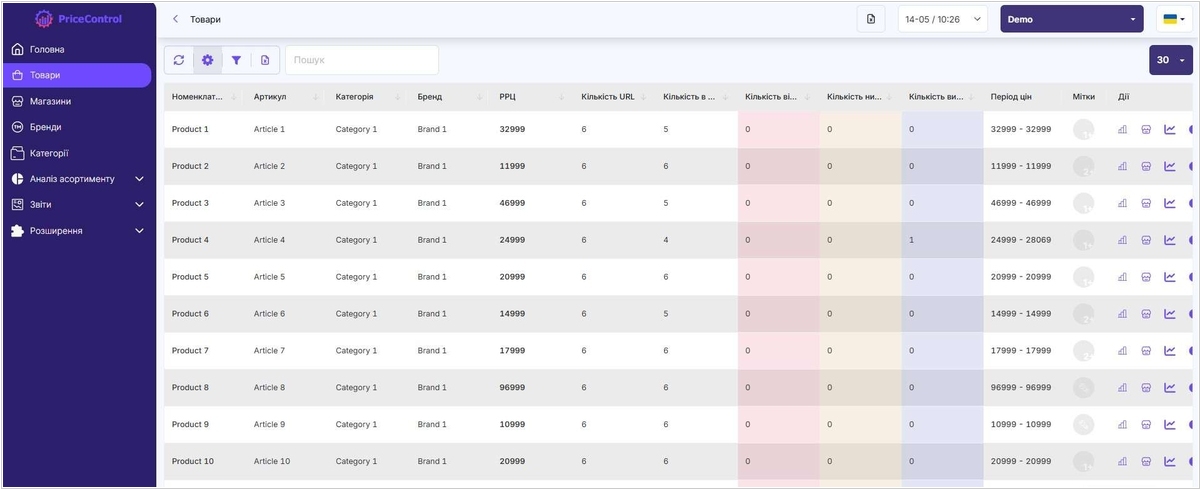1200x489 pixels.
Task: Click the file export icon beside the filter
Action: 265,60
